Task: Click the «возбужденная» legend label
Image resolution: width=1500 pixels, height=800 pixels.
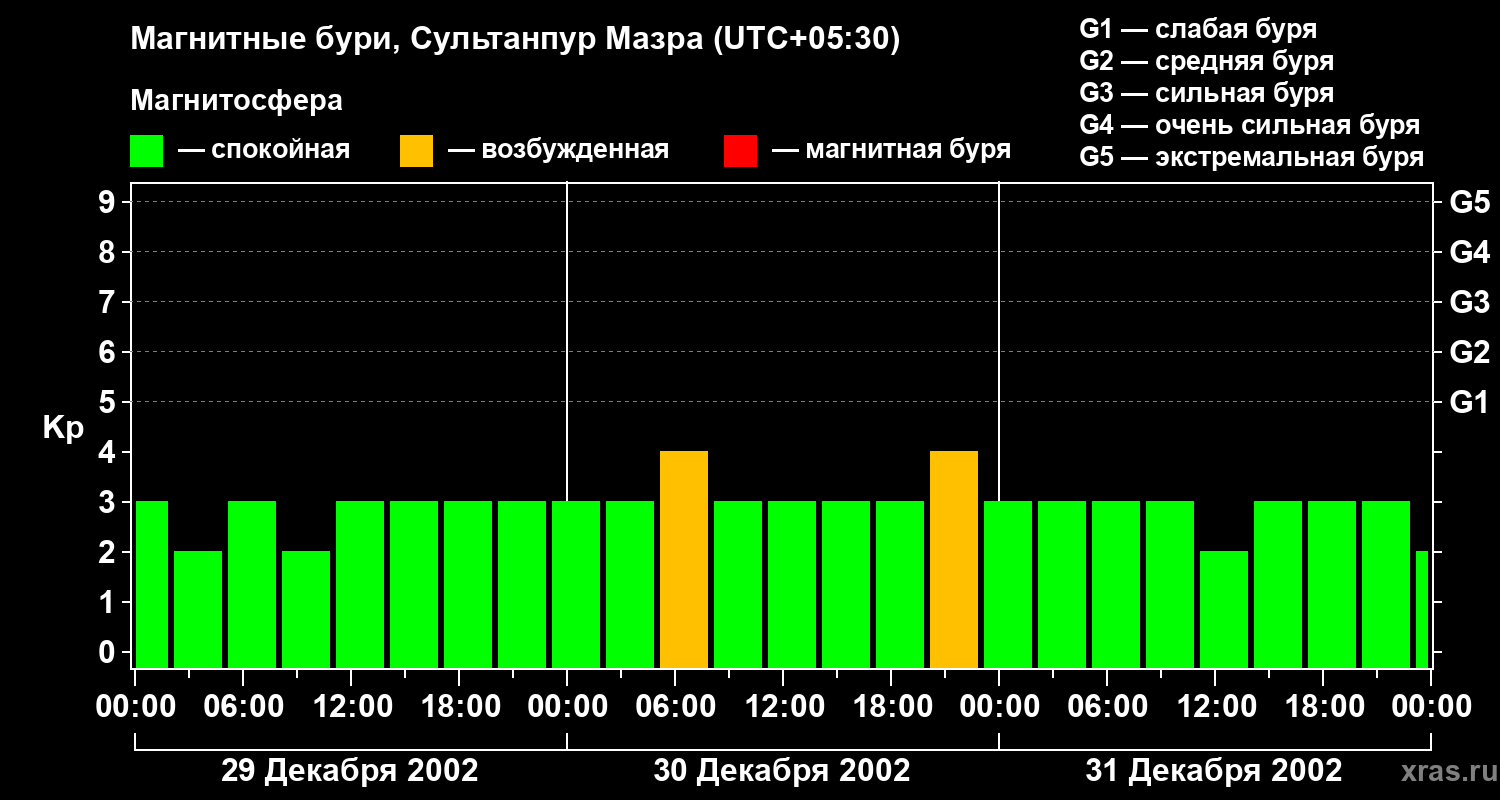Action: [x=575, y=151]
